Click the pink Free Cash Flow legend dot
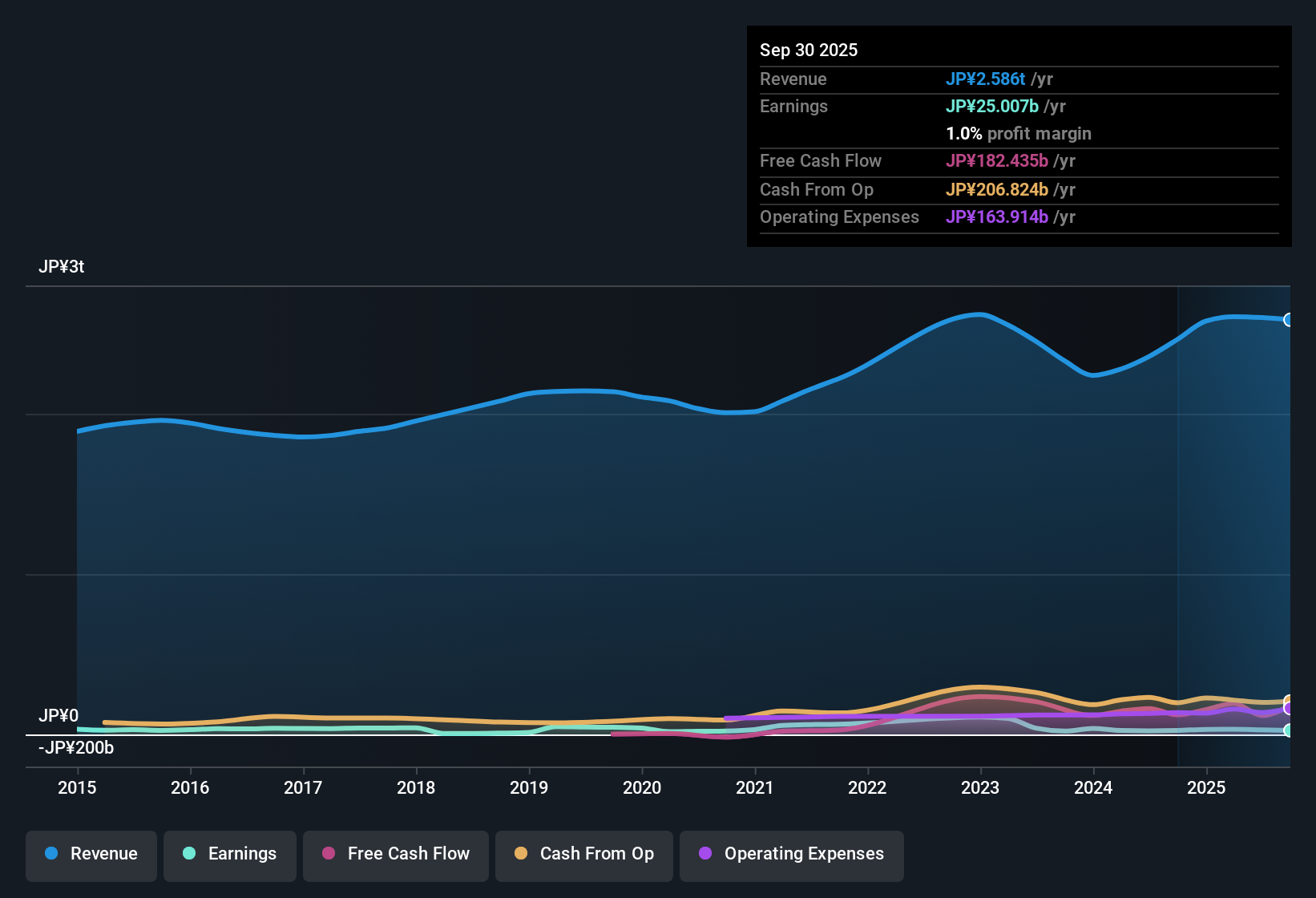1316x898 pixels. click(x=328, y=854)
